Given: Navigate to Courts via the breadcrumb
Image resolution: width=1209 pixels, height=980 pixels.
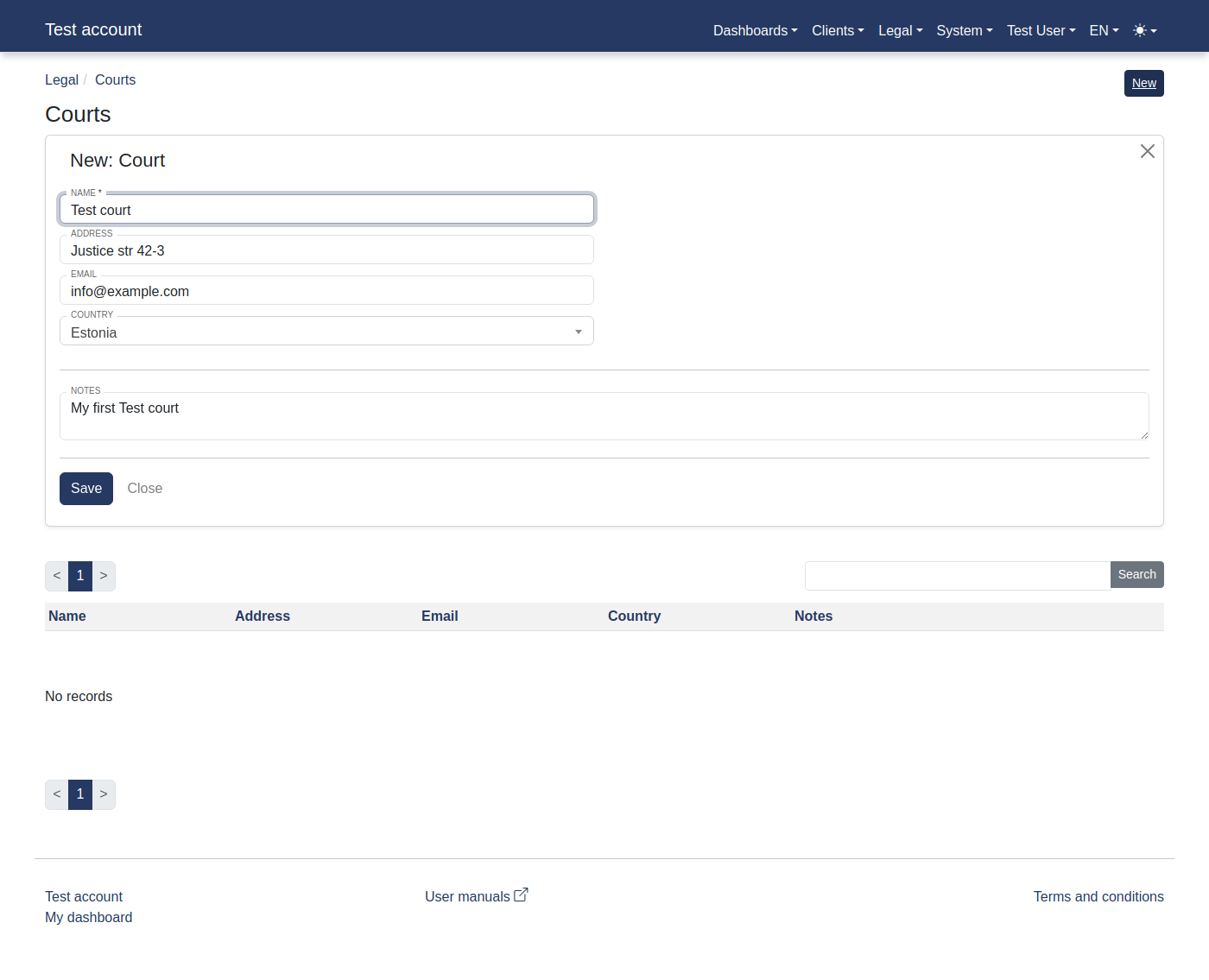Looking at the screenshot, I should coord(115,79).
